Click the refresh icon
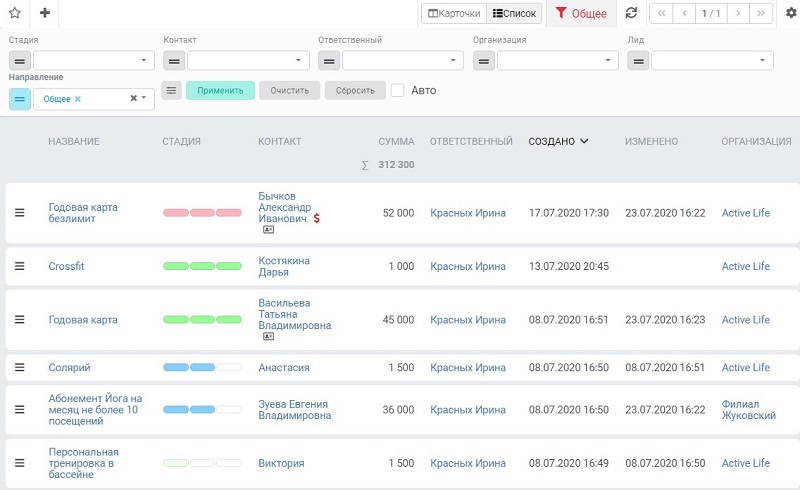 [x=631, y=13]
